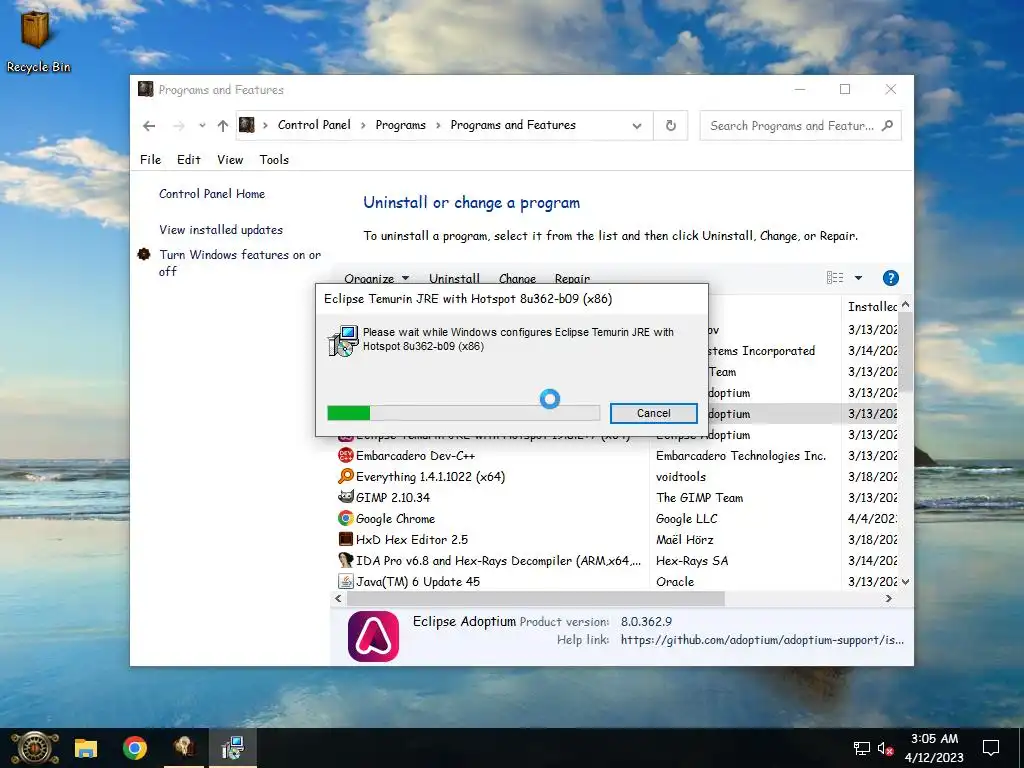Viewport: 1024px width, 768px height.
Task: Click the installer icon in the dialog
Action: click(x=344, y=341)
